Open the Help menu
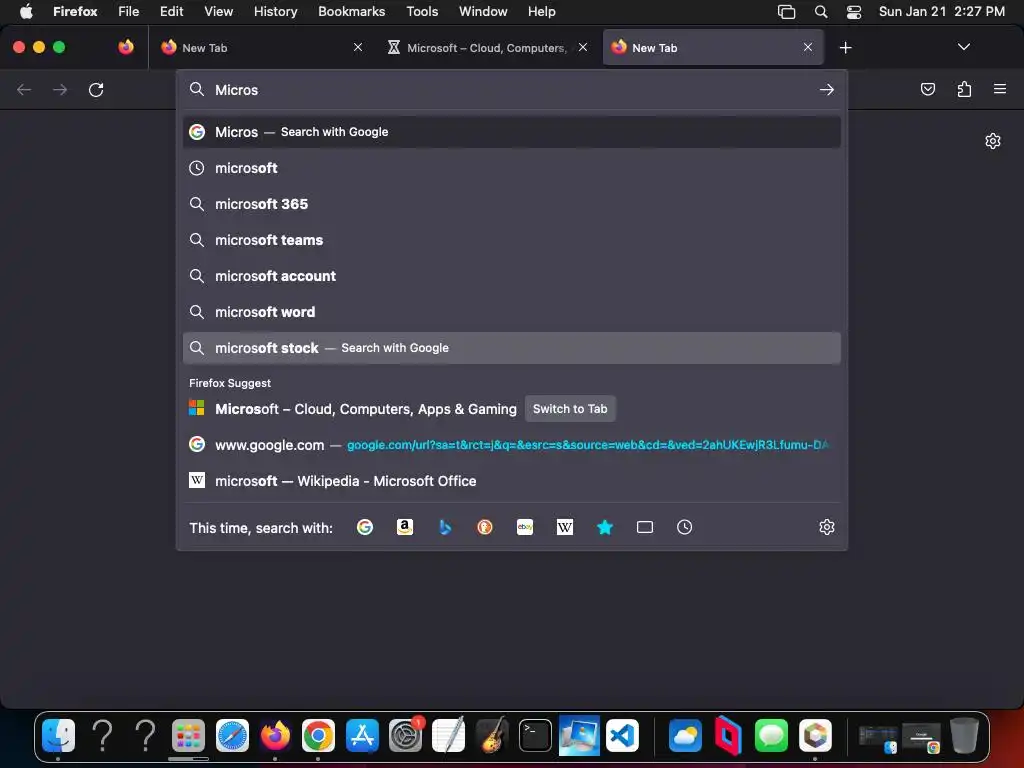 pos(541,11)
